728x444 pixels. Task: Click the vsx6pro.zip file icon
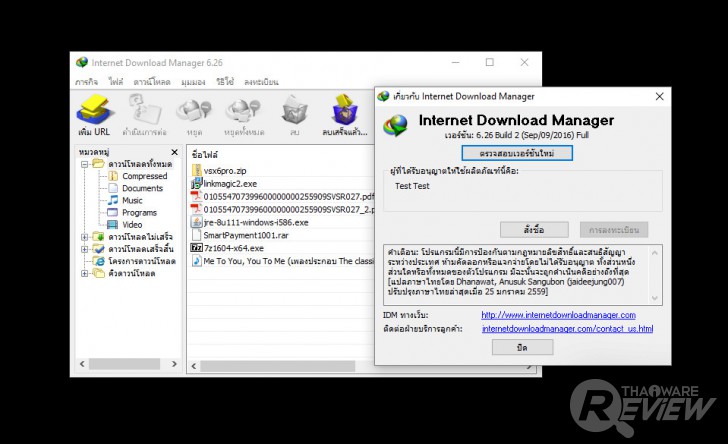pos(196,170)
